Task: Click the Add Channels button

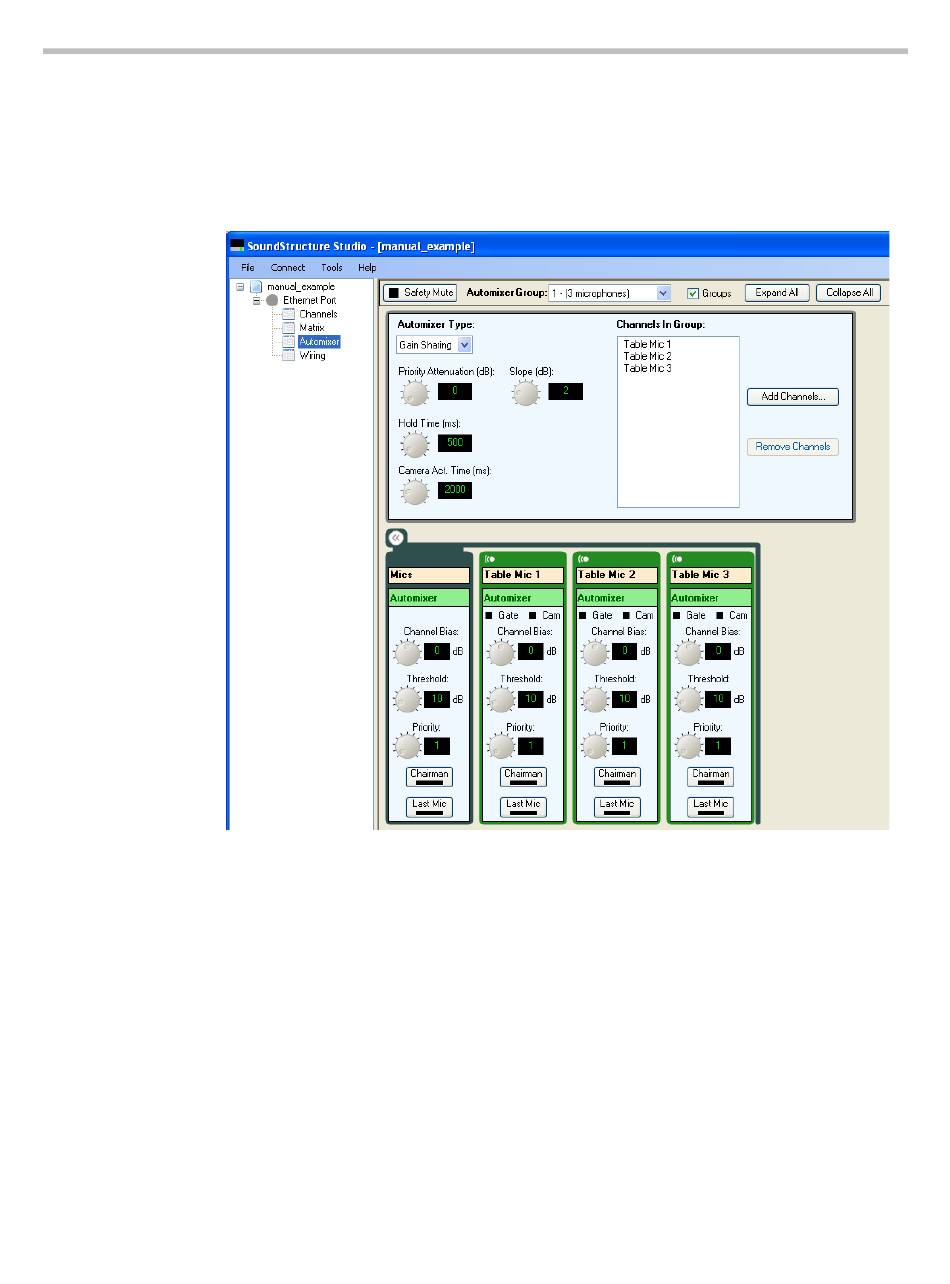Action: pyautogui.click(x=793, y=397)
